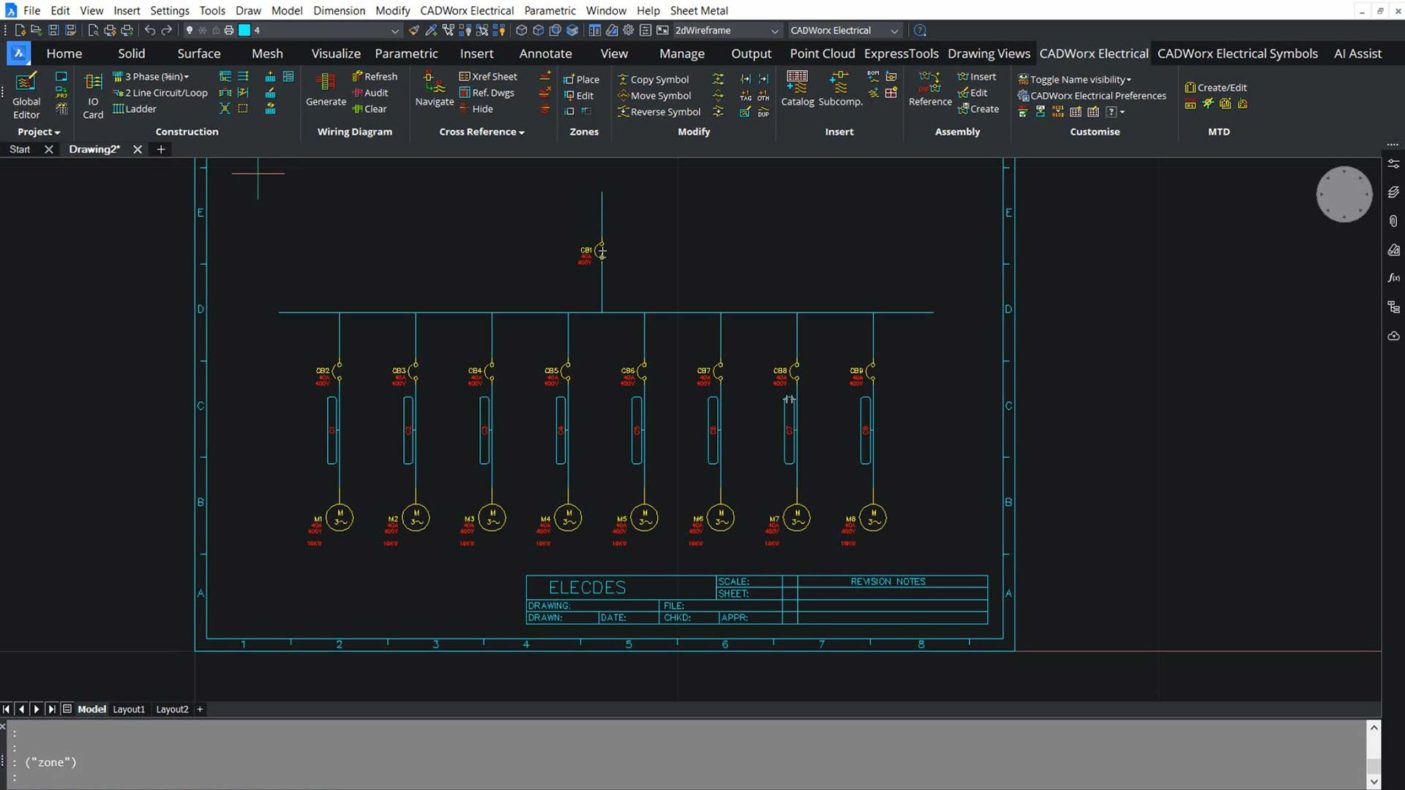Open the layers panel icon on right sidebar
The image size is (1405, 790).
pyautogui.click(x=1393, y=192)
